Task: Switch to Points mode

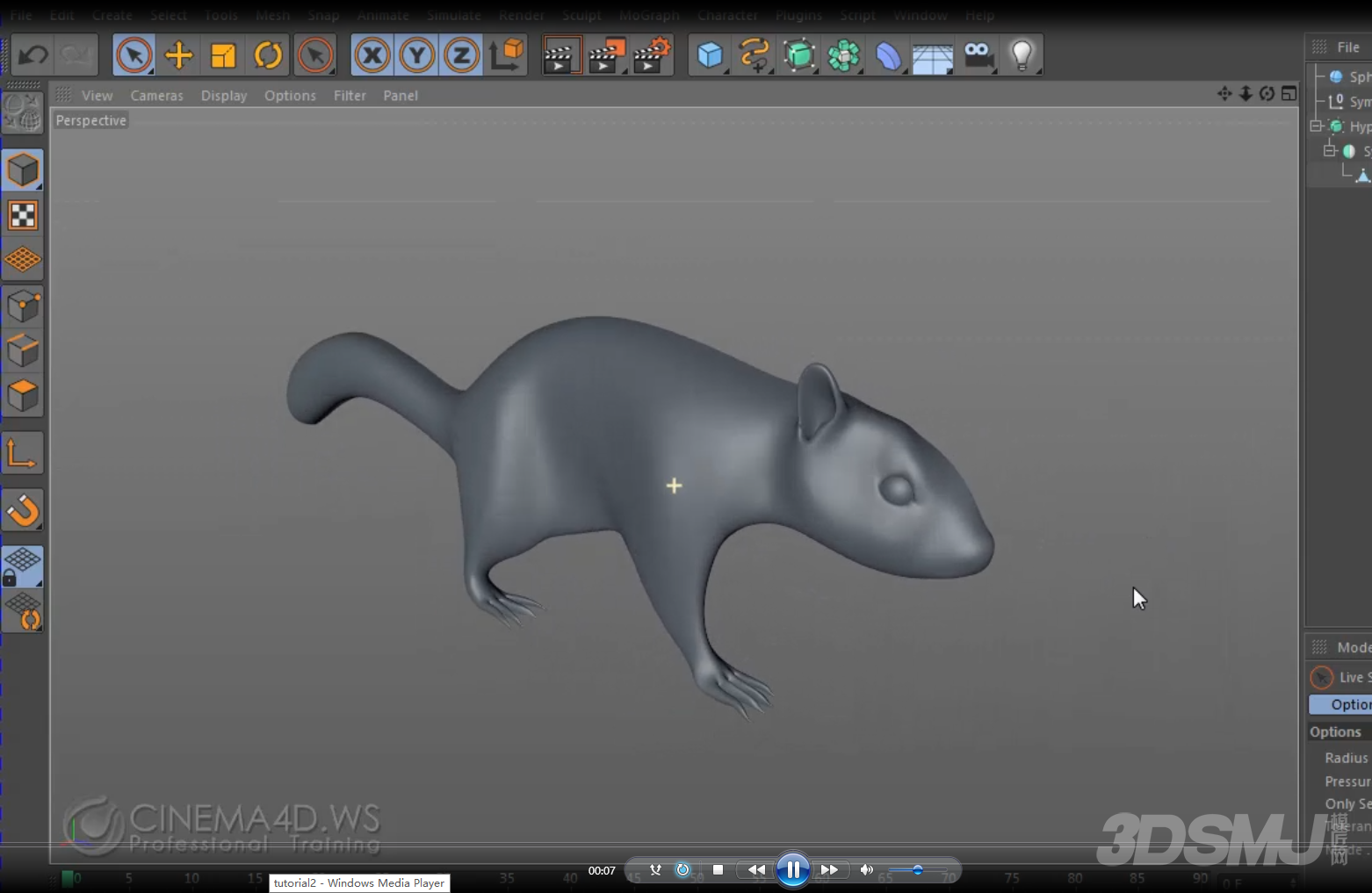Action: (x=23, y=306)
